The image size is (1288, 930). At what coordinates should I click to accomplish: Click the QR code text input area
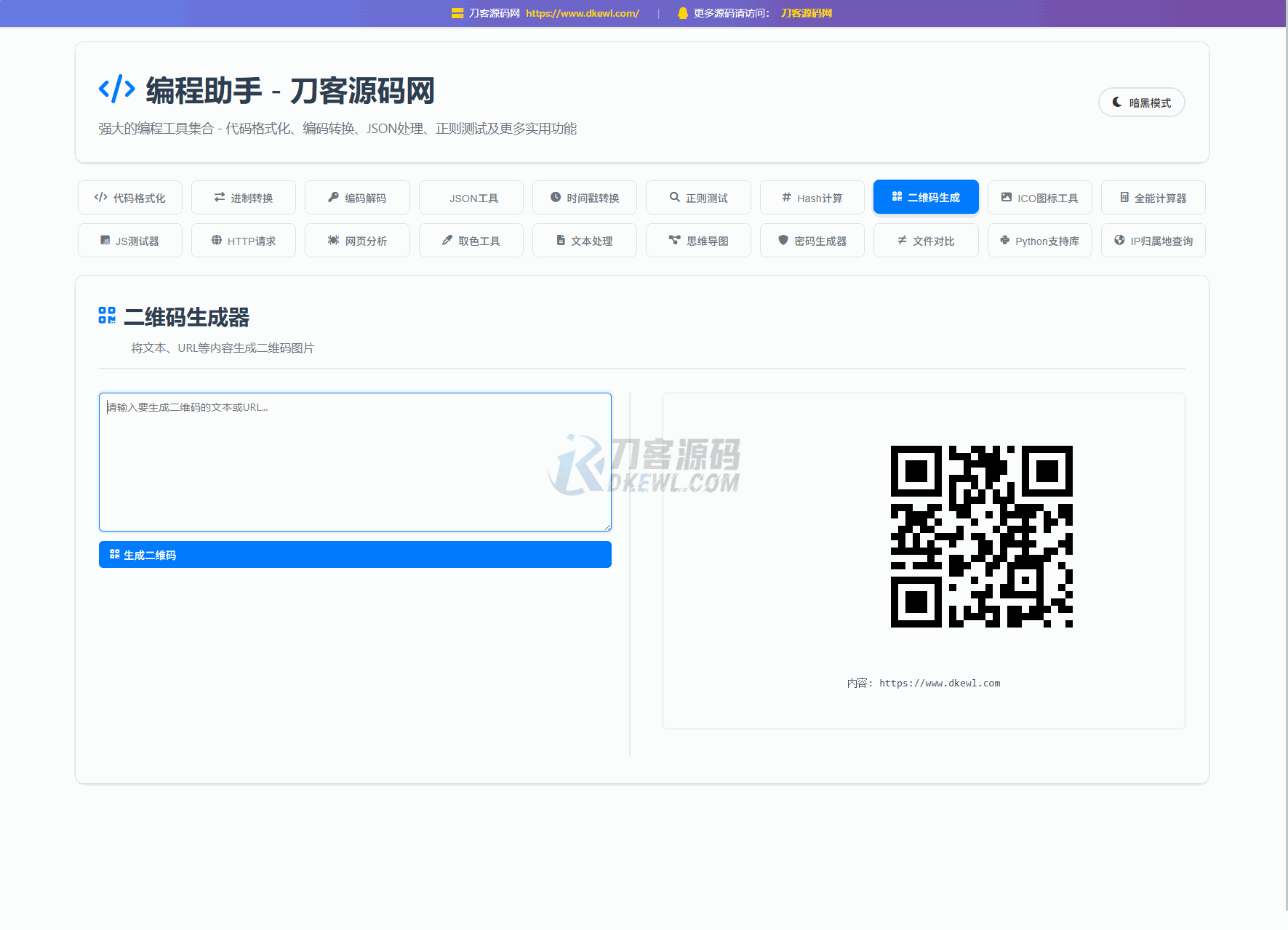(355, 462)
